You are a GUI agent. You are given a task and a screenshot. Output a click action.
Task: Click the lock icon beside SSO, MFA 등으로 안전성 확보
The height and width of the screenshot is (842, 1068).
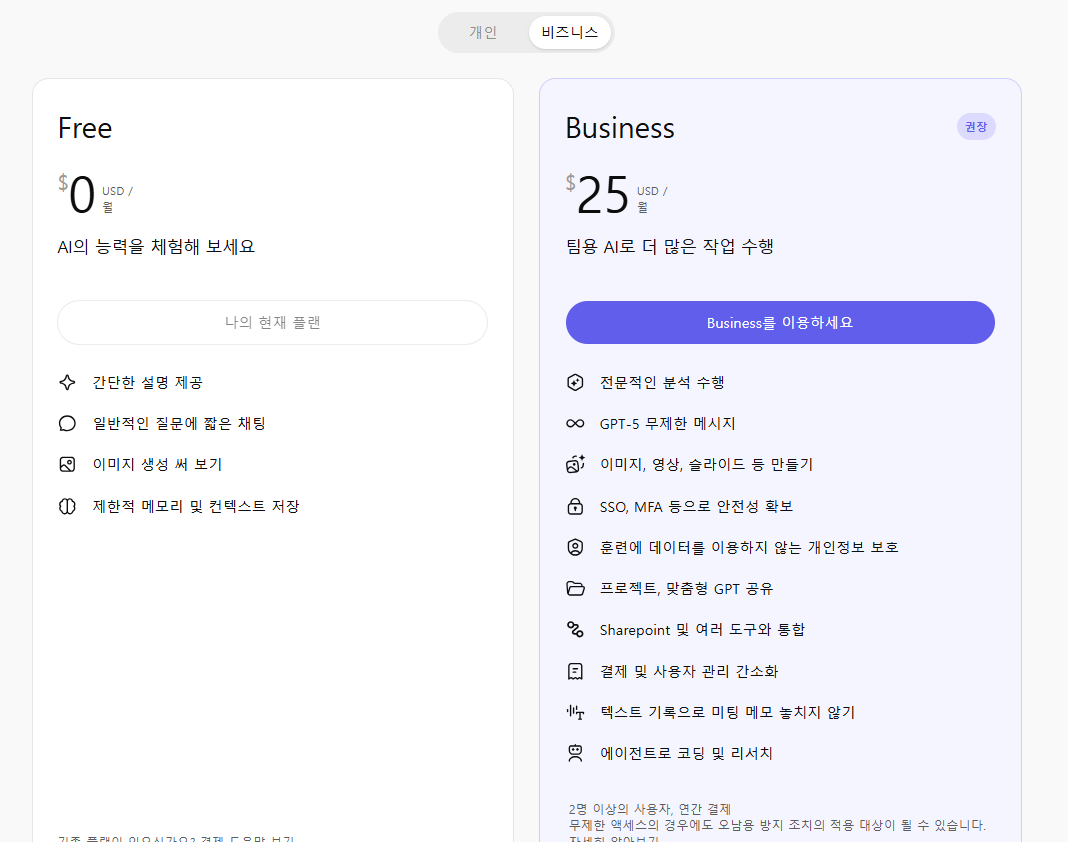[x=576, y=506]
